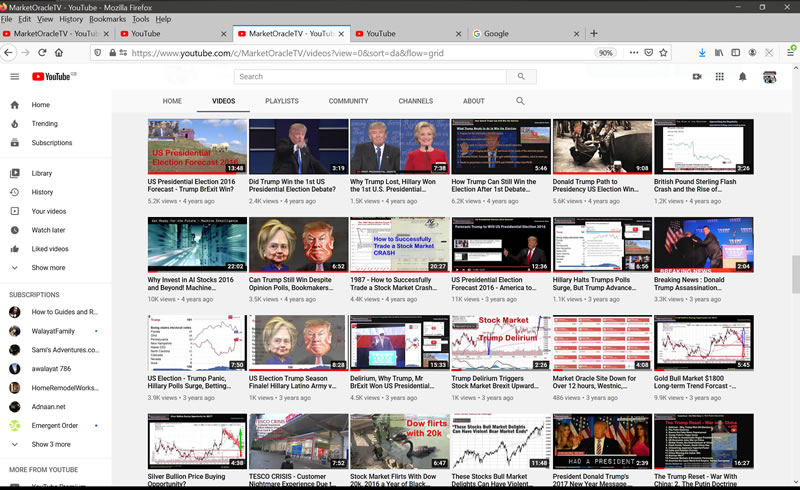The image size is (800, 490).
Task: Open Trending in the sidebar
Action: pyautogui.click(x=44, y=124)
